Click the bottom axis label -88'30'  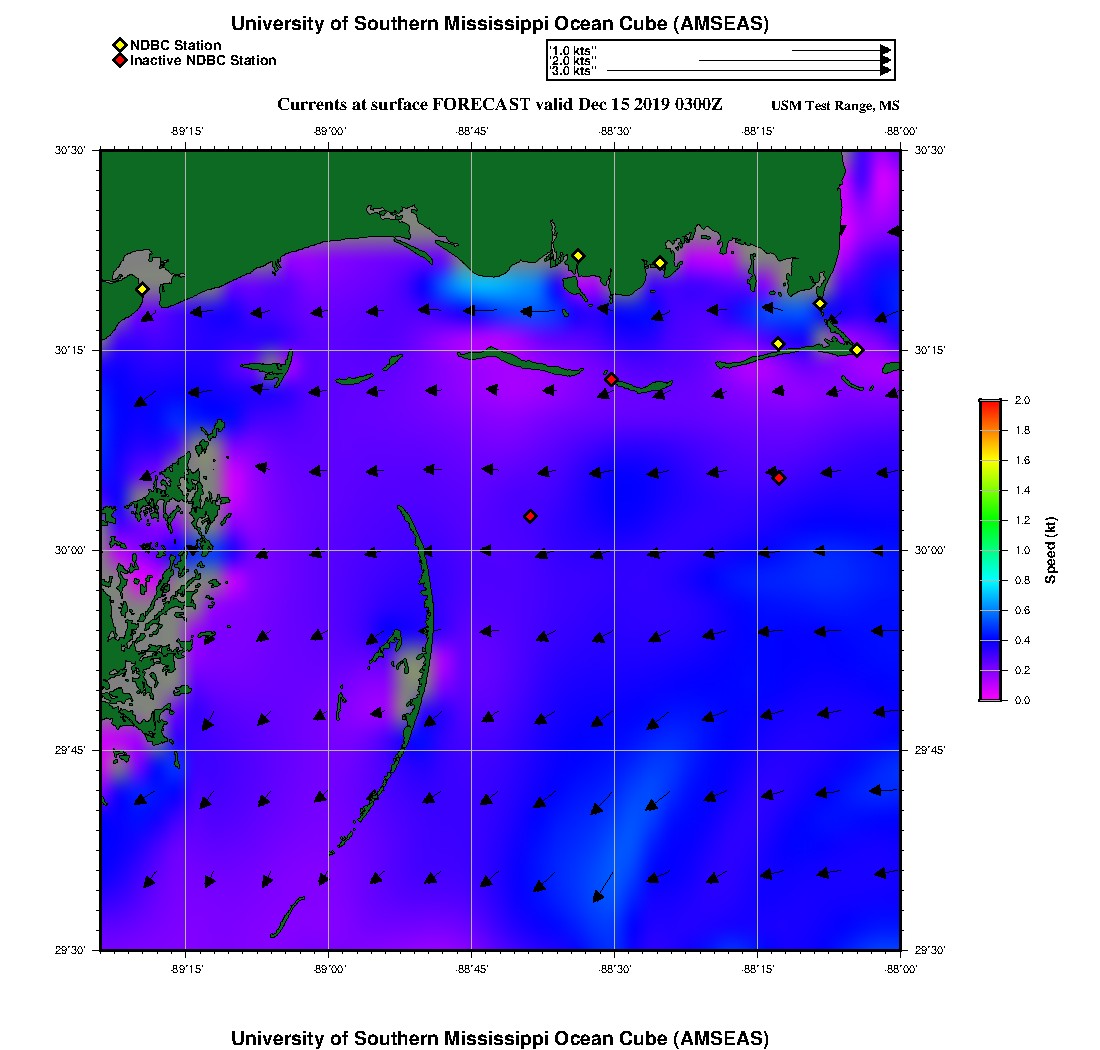tap(615, 969)
